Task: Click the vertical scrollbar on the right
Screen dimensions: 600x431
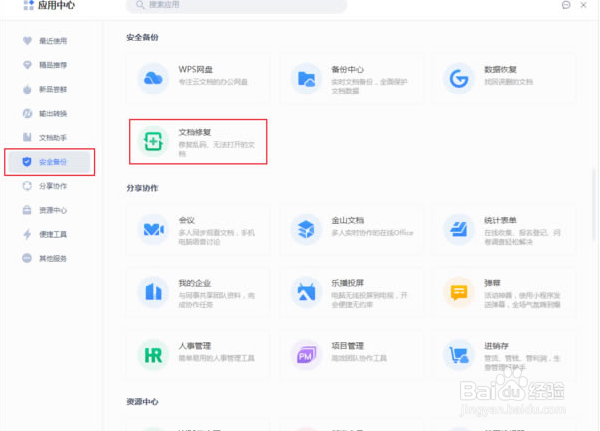Action: pyautogui.click(x=593, y=204)
